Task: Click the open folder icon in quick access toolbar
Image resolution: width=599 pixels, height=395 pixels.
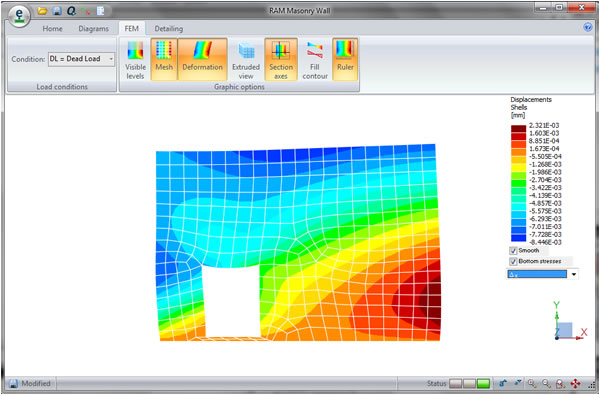Action: point(42,11)
